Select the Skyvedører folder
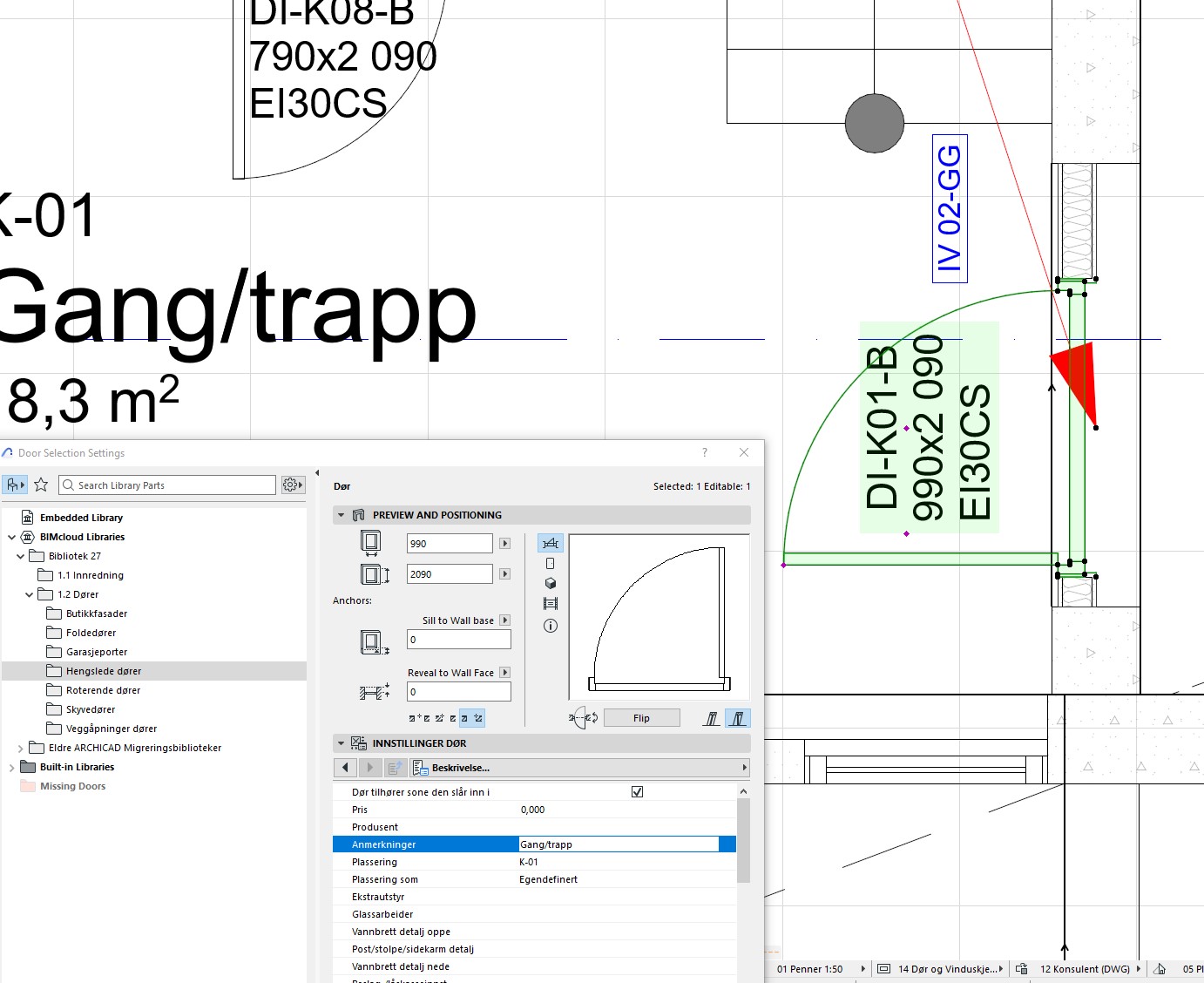Viewport: 1204px width, 983px height. (x=90, y=709)
